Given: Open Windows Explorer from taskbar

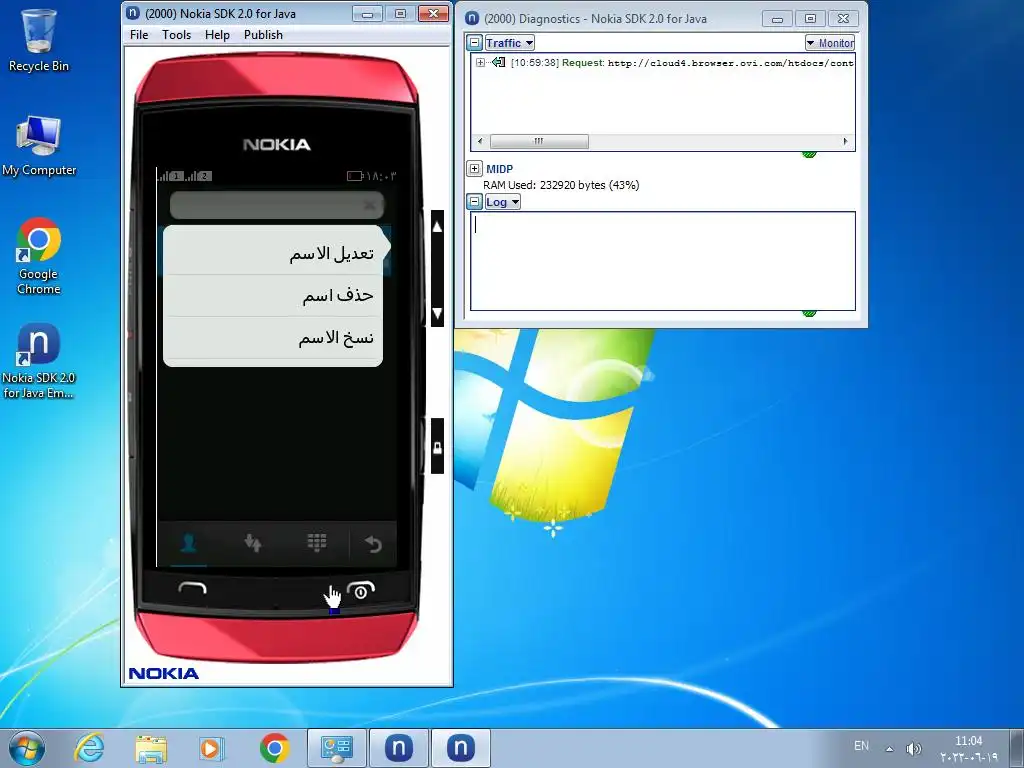Looking at the screenshot, I should tap(151, 748).
